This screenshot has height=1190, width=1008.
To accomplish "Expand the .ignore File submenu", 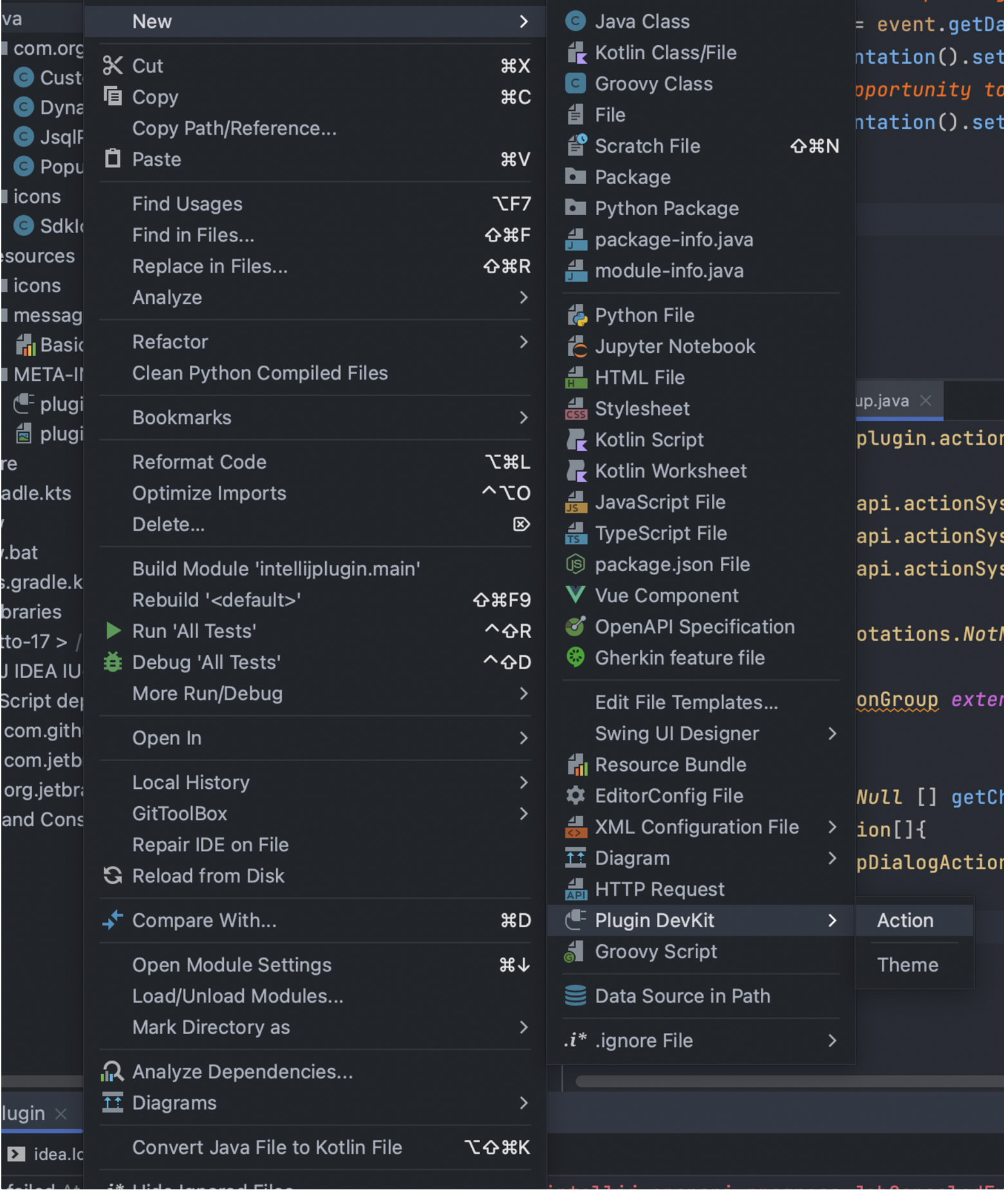I will [x=701, y=1041].
